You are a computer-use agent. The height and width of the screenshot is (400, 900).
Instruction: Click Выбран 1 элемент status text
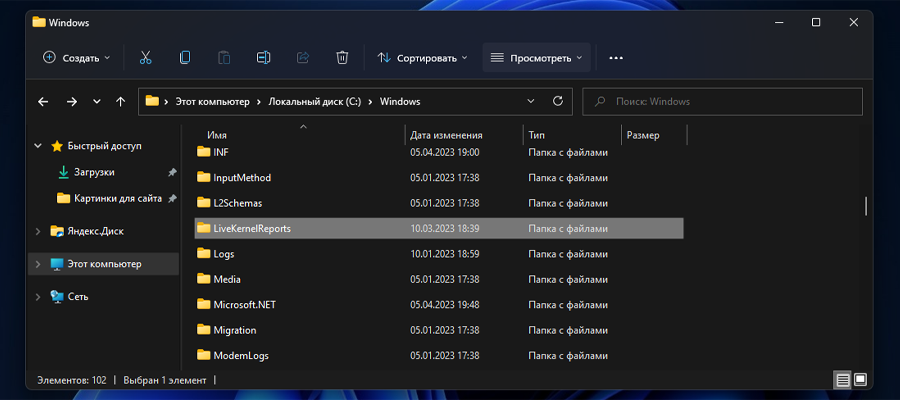click(164, 380)
